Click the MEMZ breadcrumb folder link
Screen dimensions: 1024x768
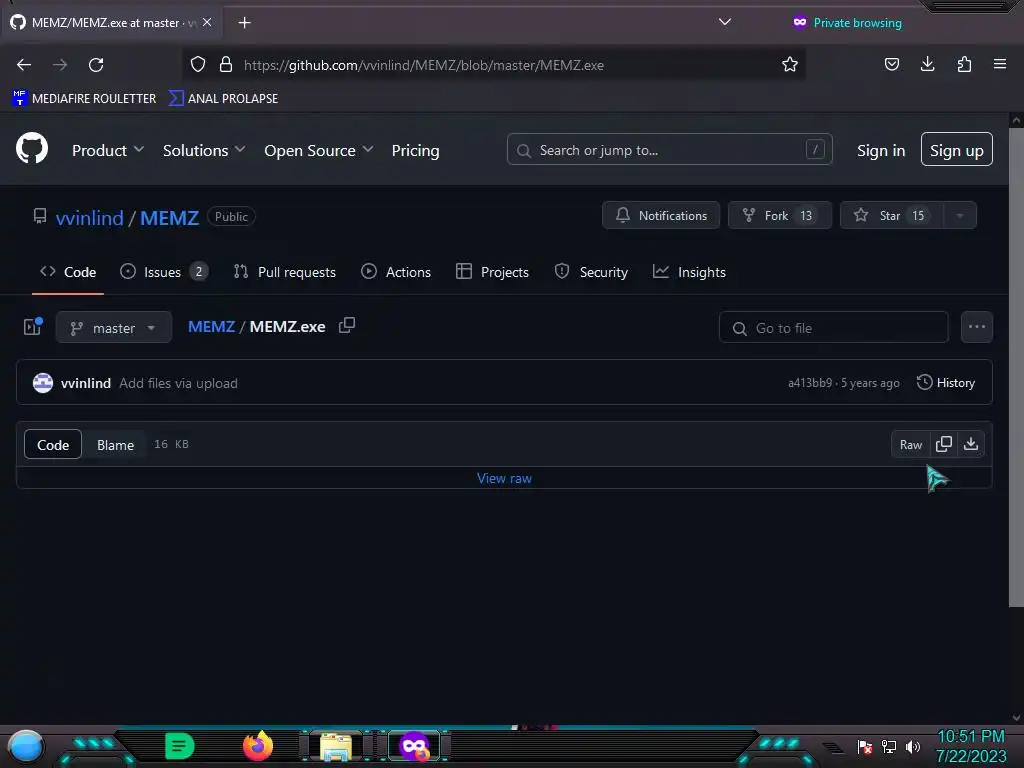[211, 327]
